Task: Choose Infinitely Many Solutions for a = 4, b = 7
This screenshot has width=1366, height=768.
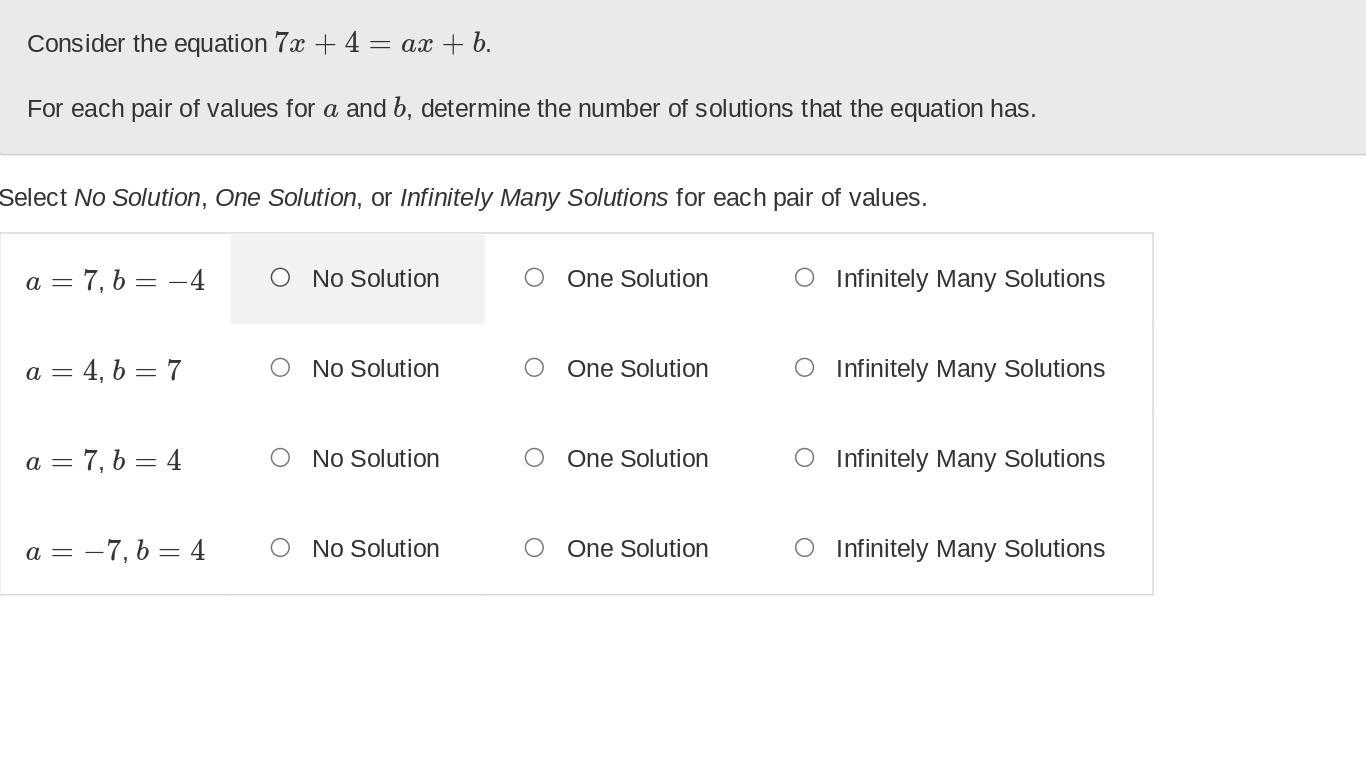Action: tap(804, 368)
